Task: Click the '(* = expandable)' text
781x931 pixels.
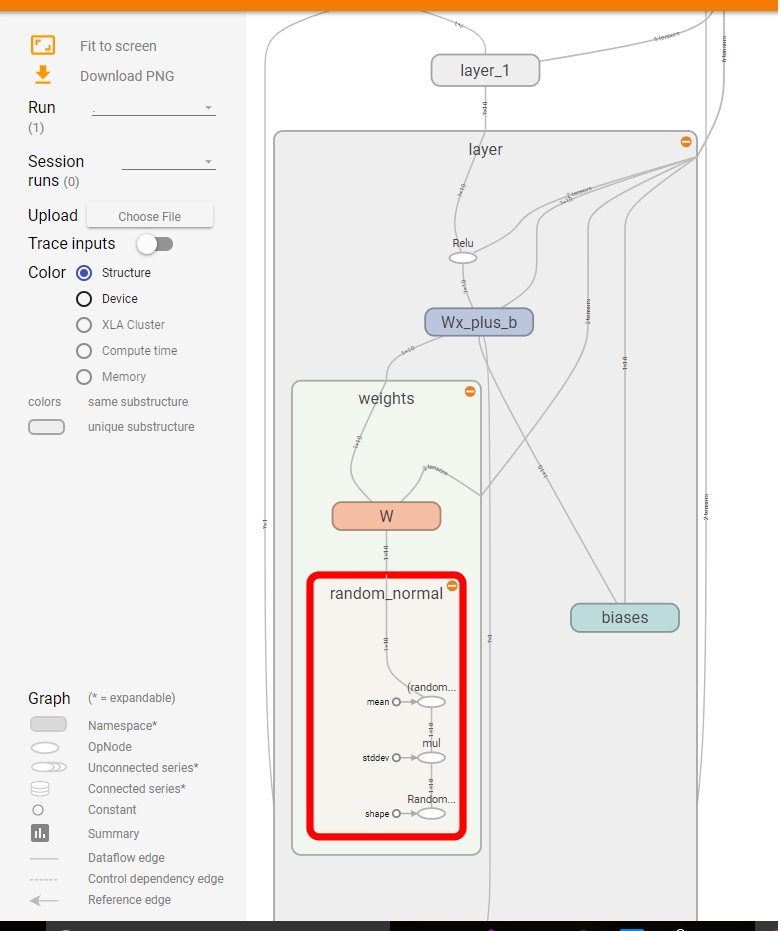Action: pyautogui.click(x=132, y=698)
